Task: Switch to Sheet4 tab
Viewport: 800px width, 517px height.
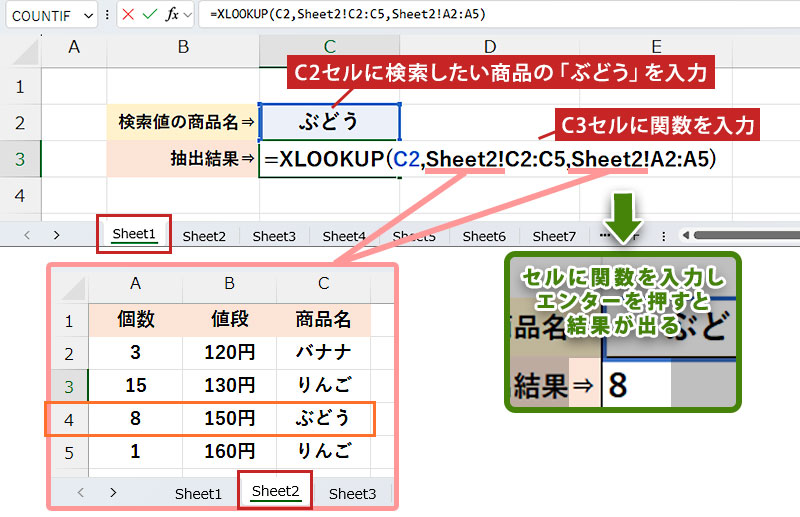Action: [344, 236]
